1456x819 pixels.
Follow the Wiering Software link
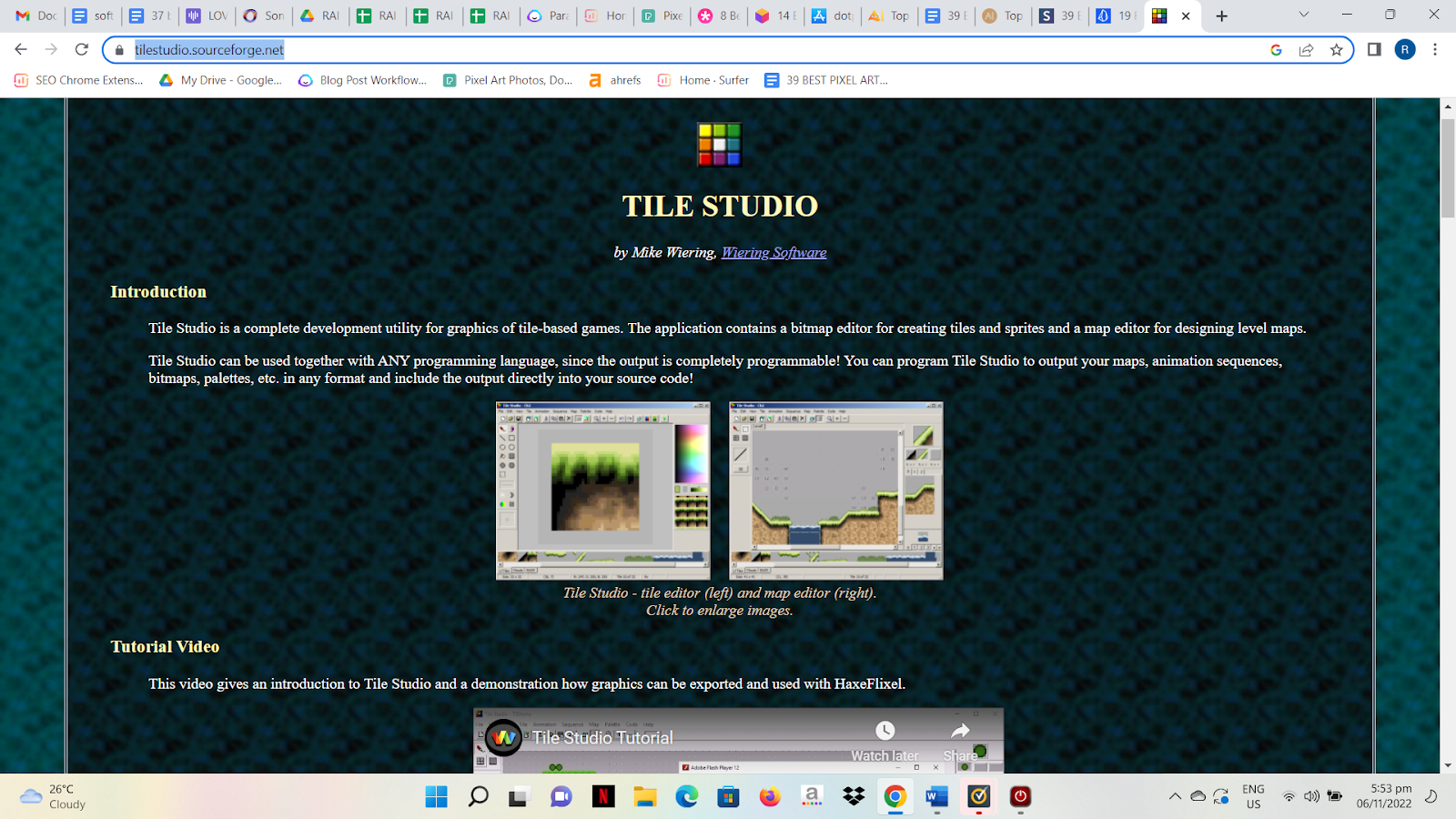point(773,253)
